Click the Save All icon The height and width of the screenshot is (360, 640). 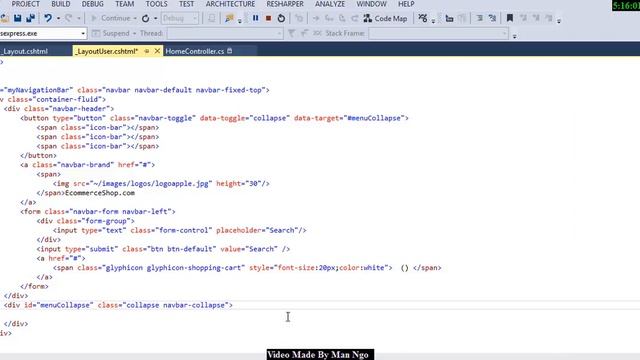pyautogui.click(x=30, y=18)
